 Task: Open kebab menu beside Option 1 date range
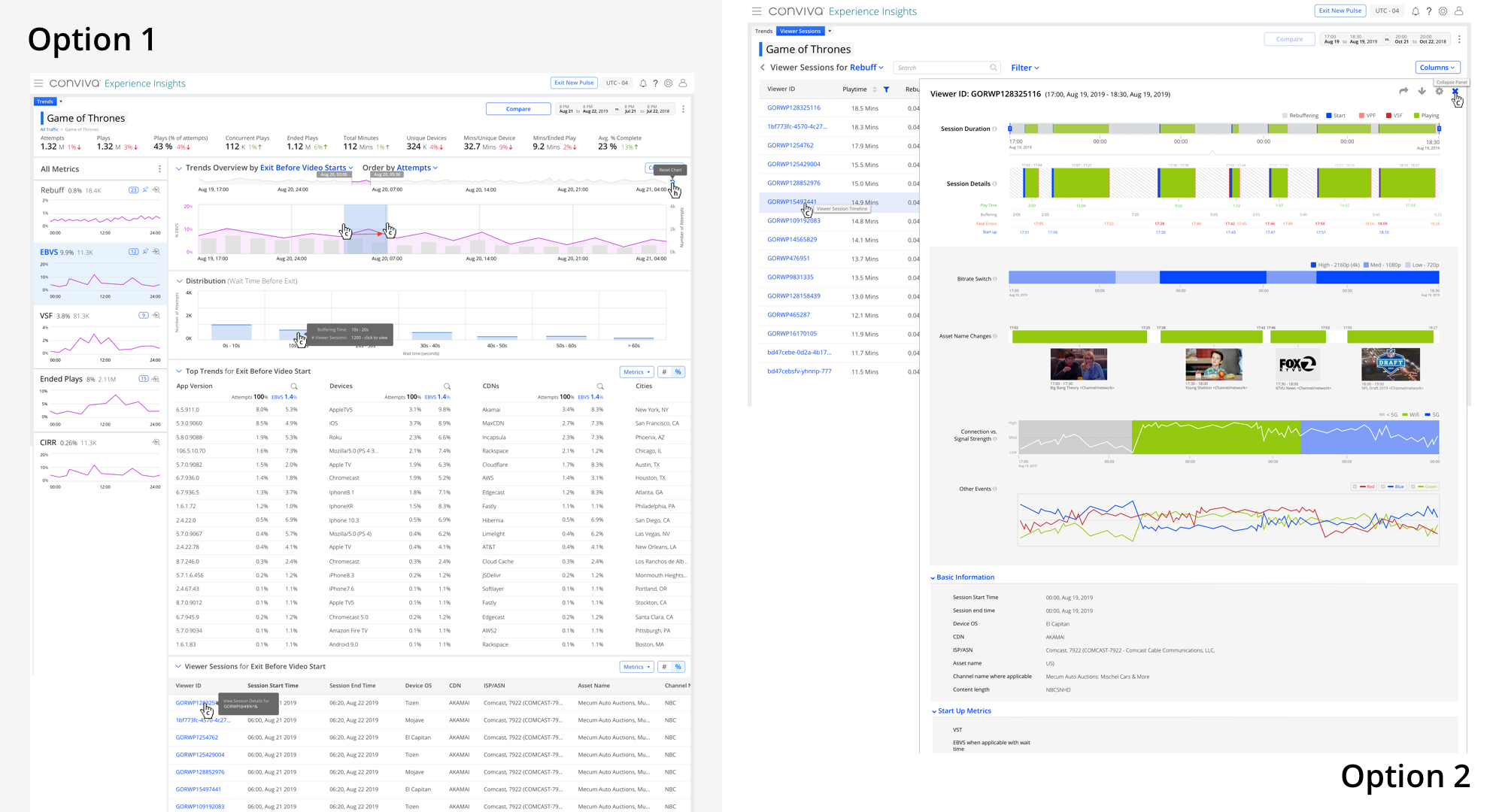683,109
